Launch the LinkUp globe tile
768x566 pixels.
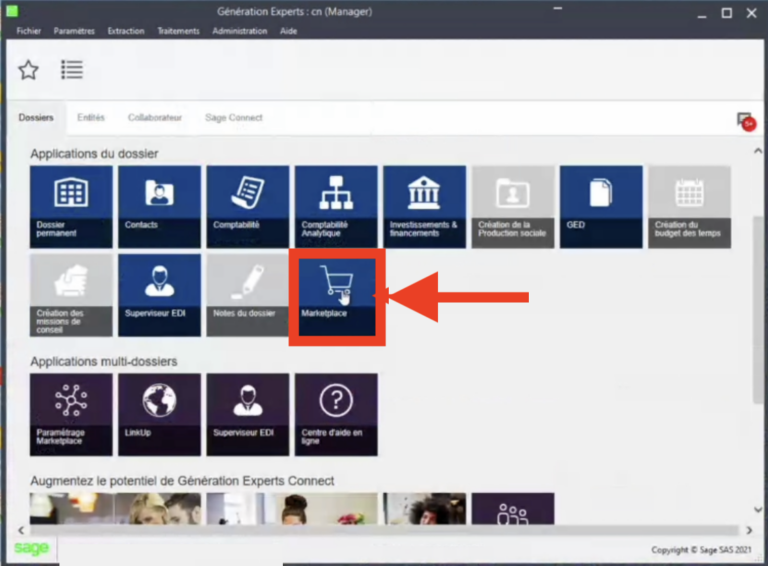(159, 415)
